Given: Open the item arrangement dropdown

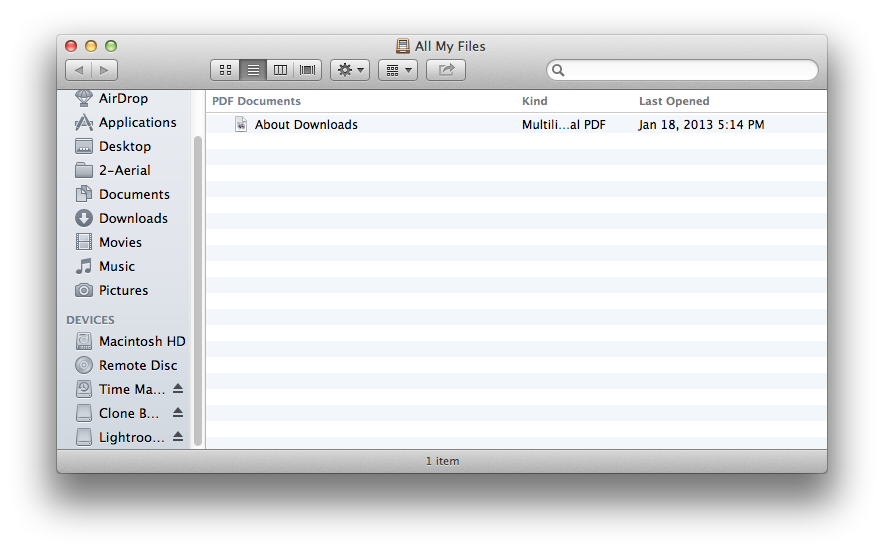Looking at the screenshot, I should pyautogui.click(x=398, y=70).
